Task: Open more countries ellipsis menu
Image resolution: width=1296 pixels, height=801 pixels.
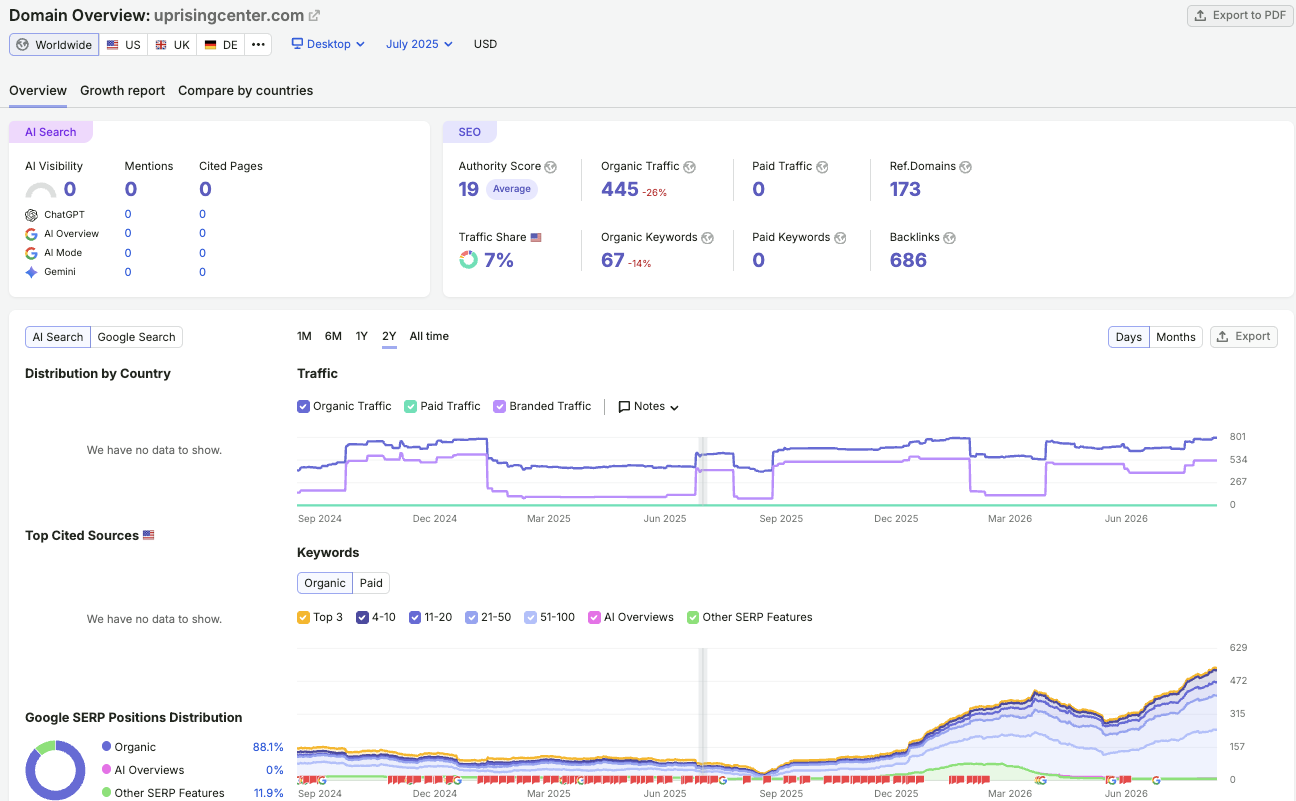Action: (258, 45)
